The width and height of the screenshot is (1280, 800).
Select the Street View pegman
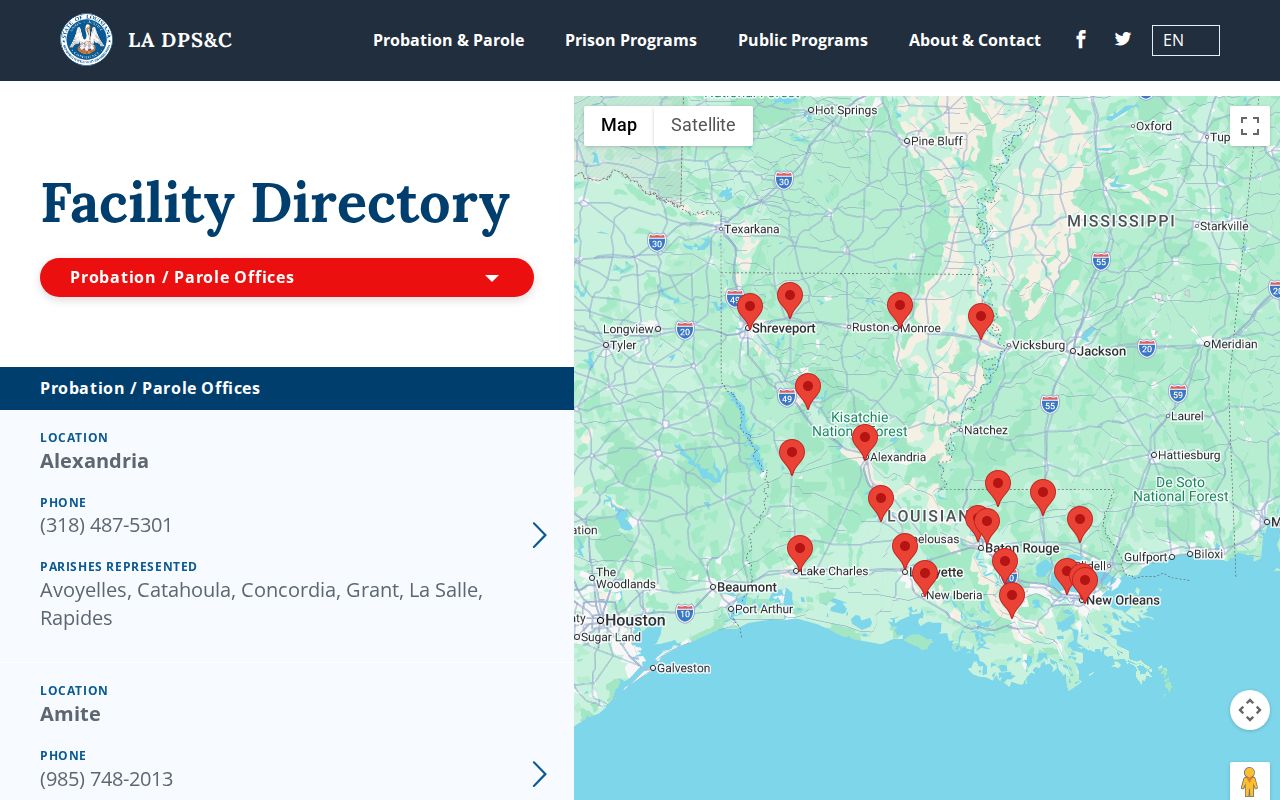coord(1249,781)
